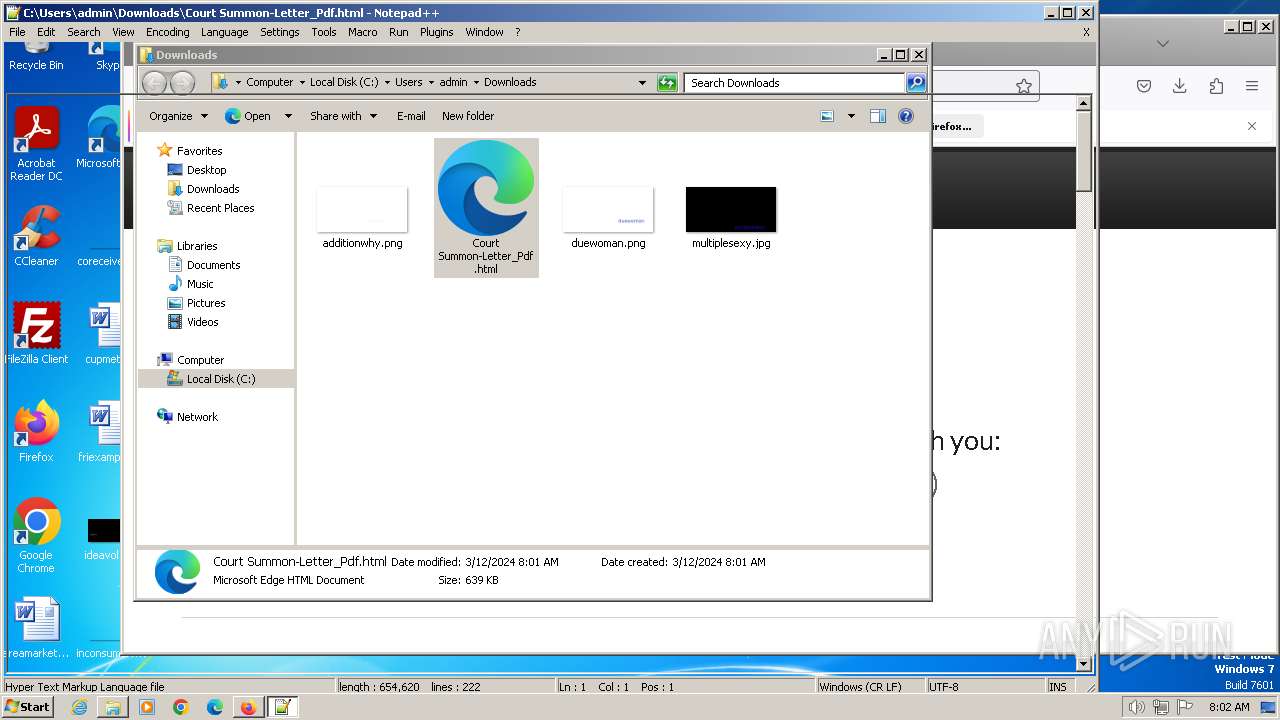Click the Explorer Forward navigation button
Image resolution: width=1280 pixels, height=720 pixels.
[182, 83]
